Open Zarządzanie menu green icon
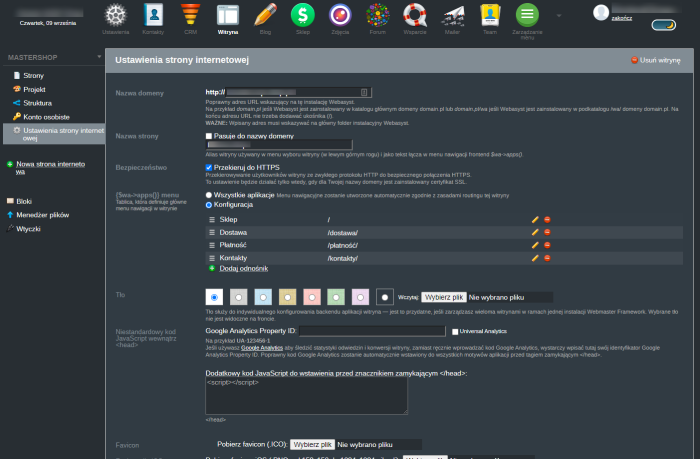The width and height of the screenshot is (700, 459). (527, 15)
